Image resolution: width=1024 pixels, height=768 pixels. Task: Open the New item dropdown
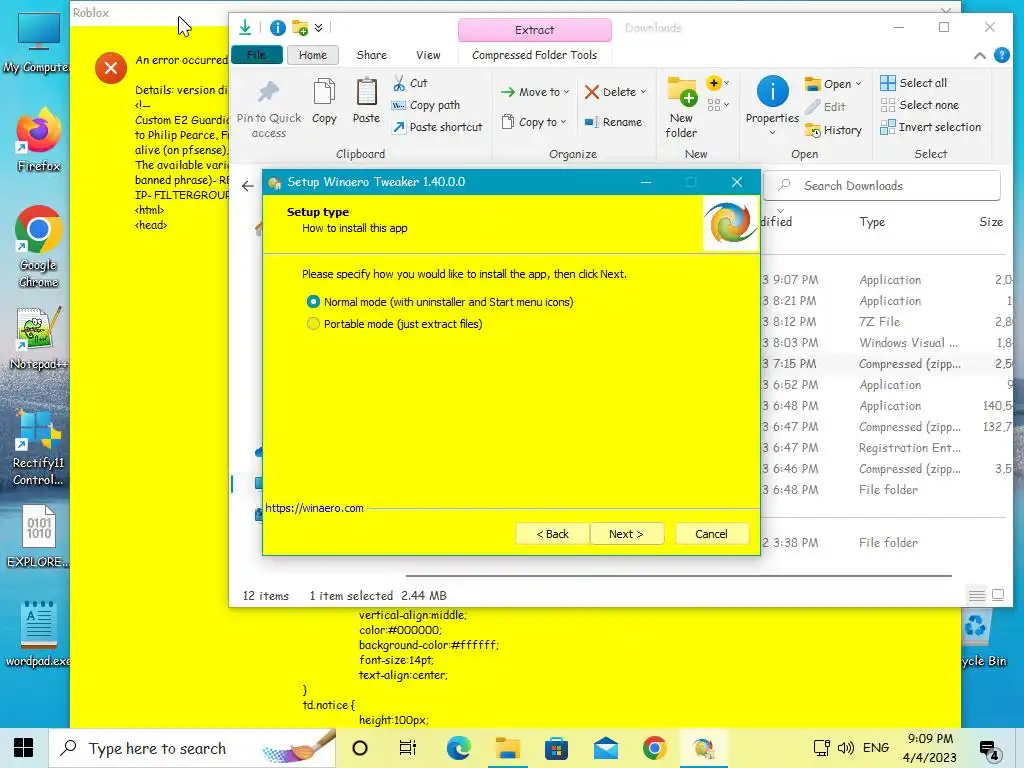(718, 83)
